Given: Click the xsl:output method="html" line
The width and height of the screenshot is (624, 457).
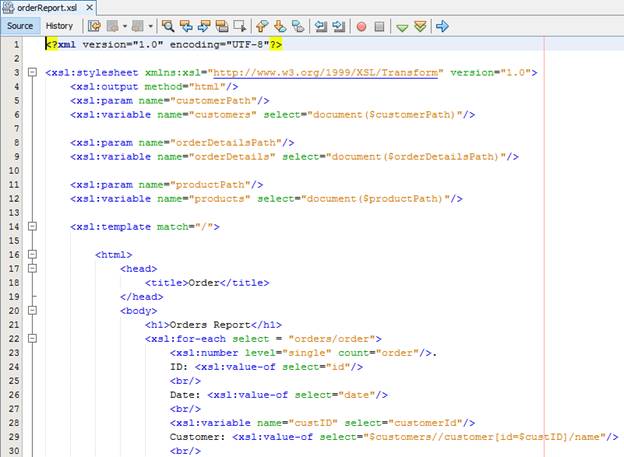Looking at the screenshot, I should click(x=154, y=87).
